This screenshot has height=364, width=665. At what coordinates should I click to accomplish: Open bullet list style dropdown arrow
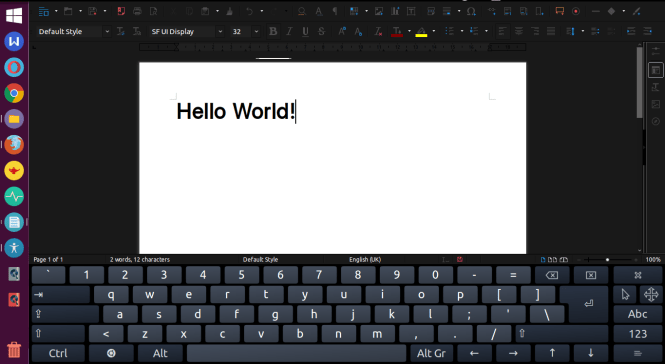pyautogui.click(x=462, y=31)
